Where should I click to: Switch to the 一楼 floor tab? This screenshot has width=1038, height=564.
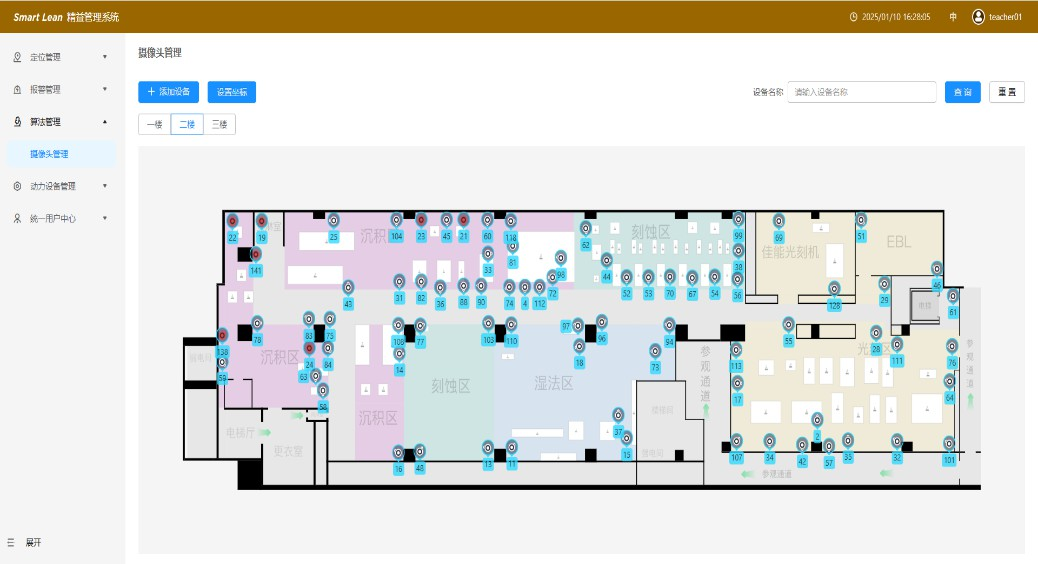(154, 124)
